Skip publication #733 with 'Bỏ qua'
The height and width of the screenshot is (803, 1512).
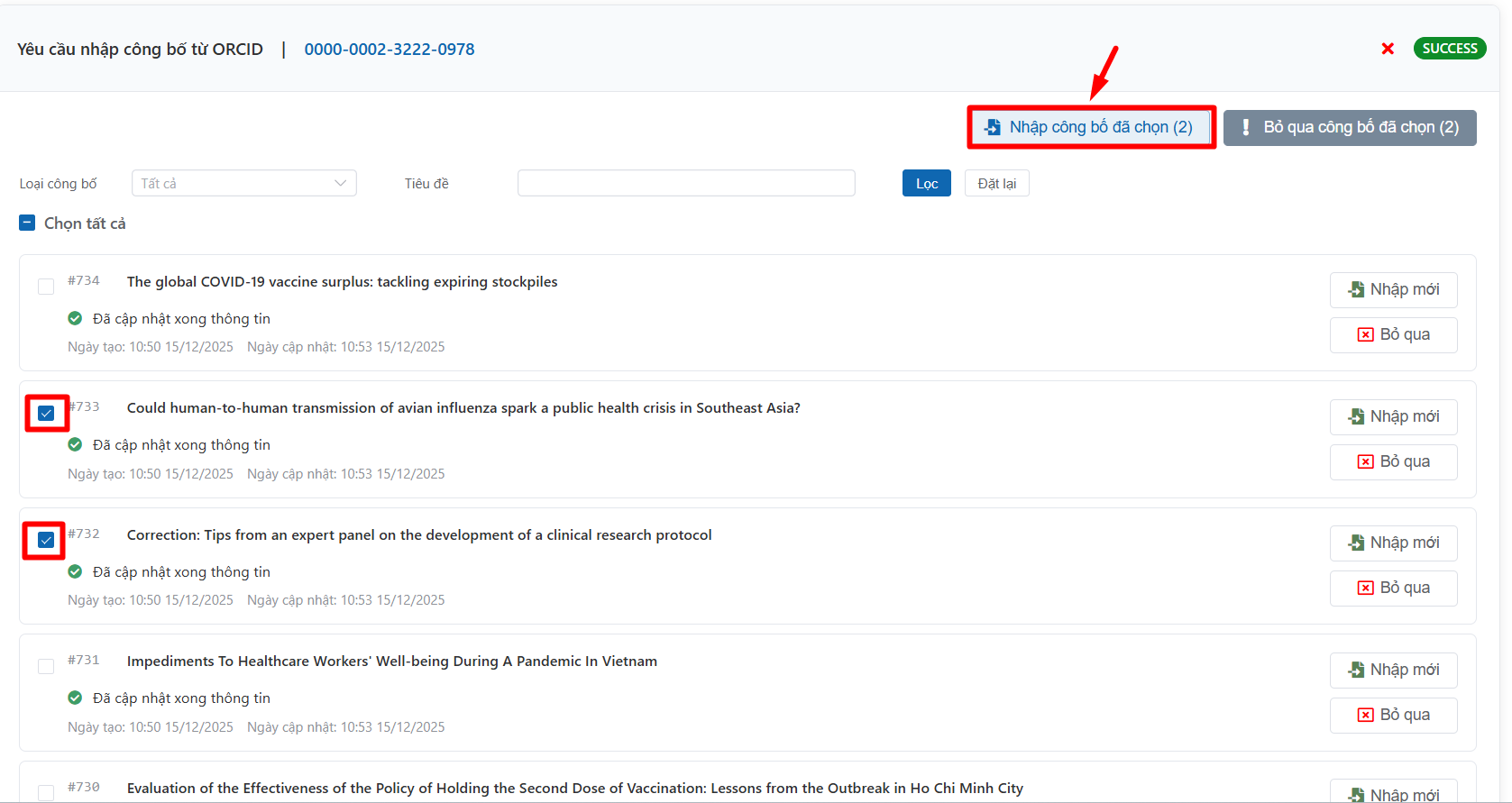[x=1393, y=461]
